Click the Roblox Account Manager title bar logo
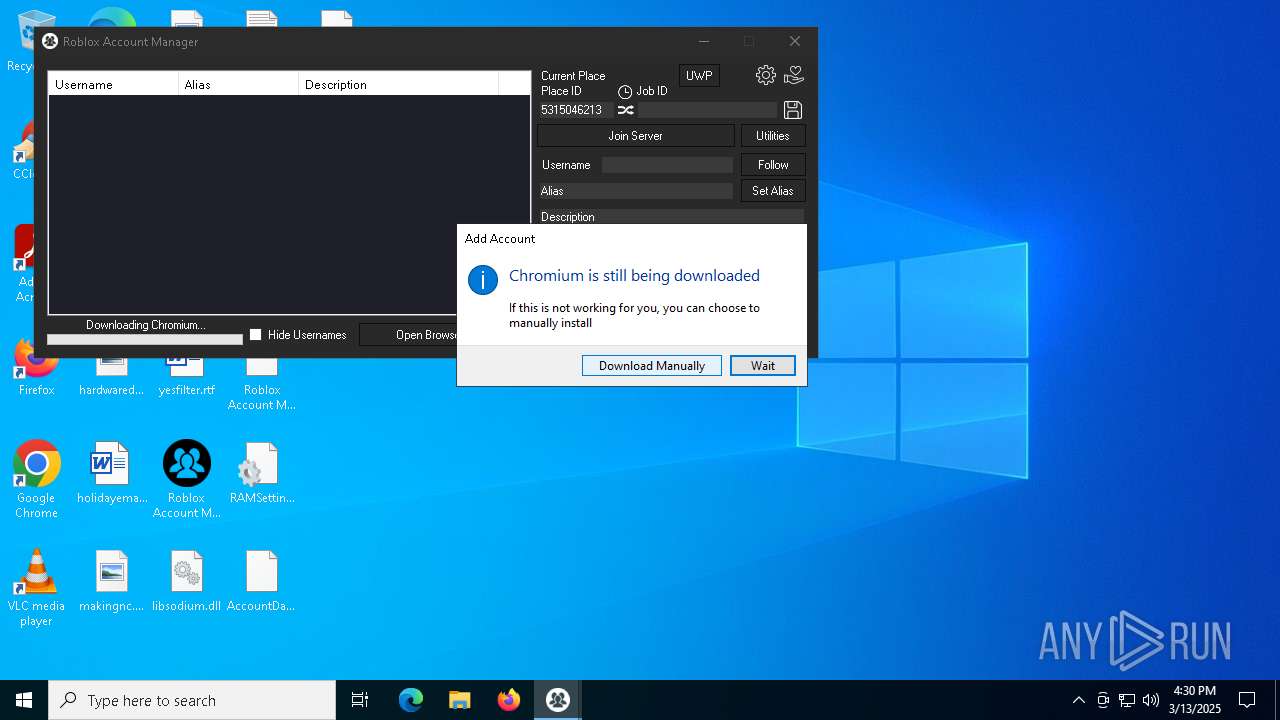This screenshot has width=1280, height=720. coord(50,41)
